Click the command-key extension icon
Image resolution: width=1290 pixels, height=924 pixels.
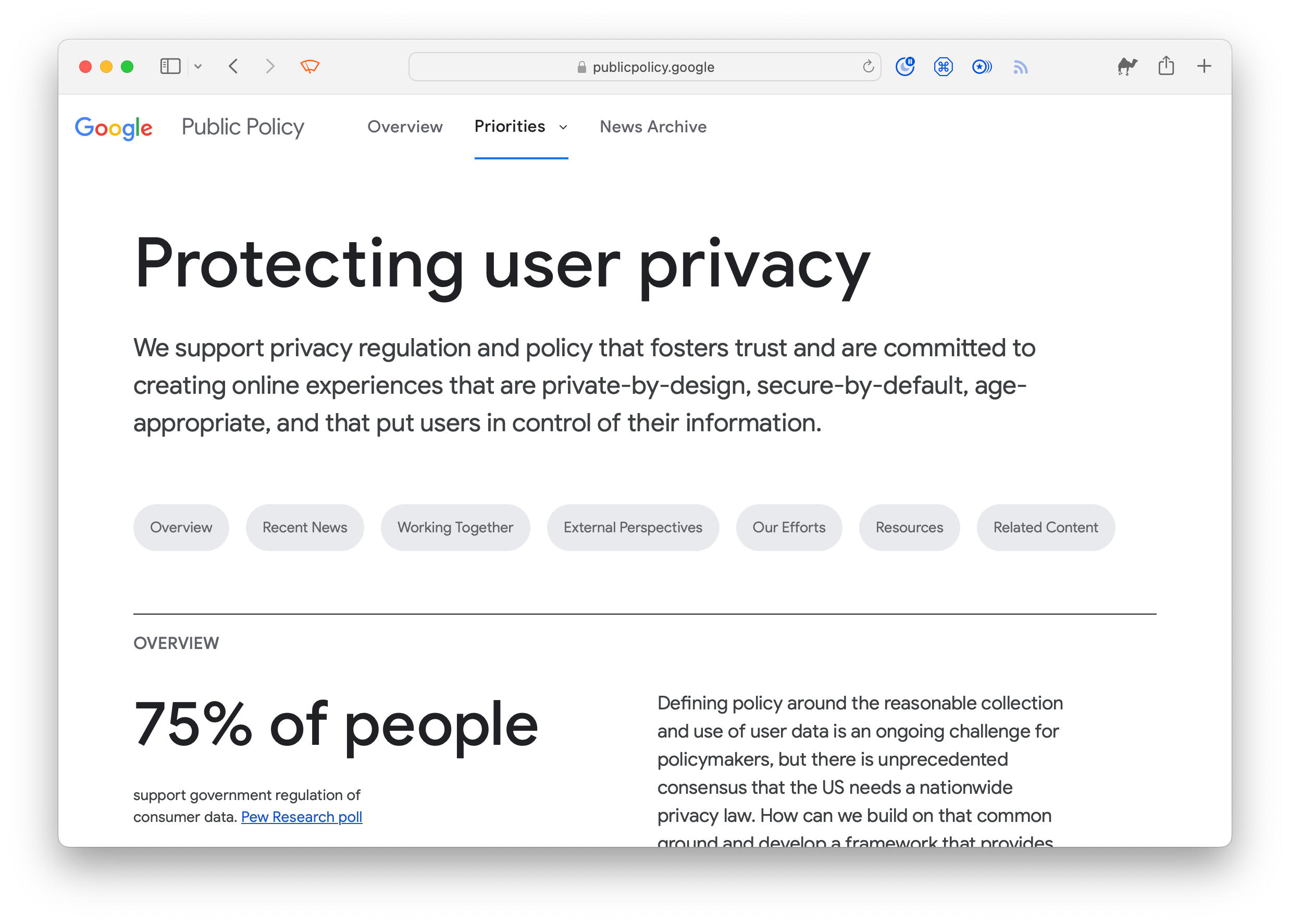tap(943, 67)
